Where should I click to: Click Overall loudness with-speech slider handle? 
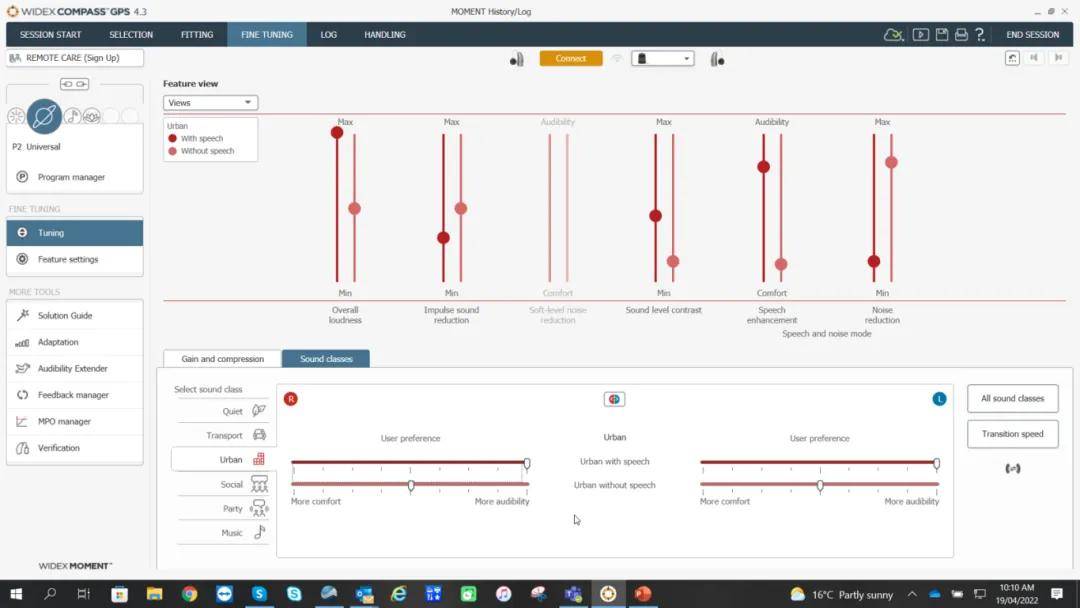point(337,132)
